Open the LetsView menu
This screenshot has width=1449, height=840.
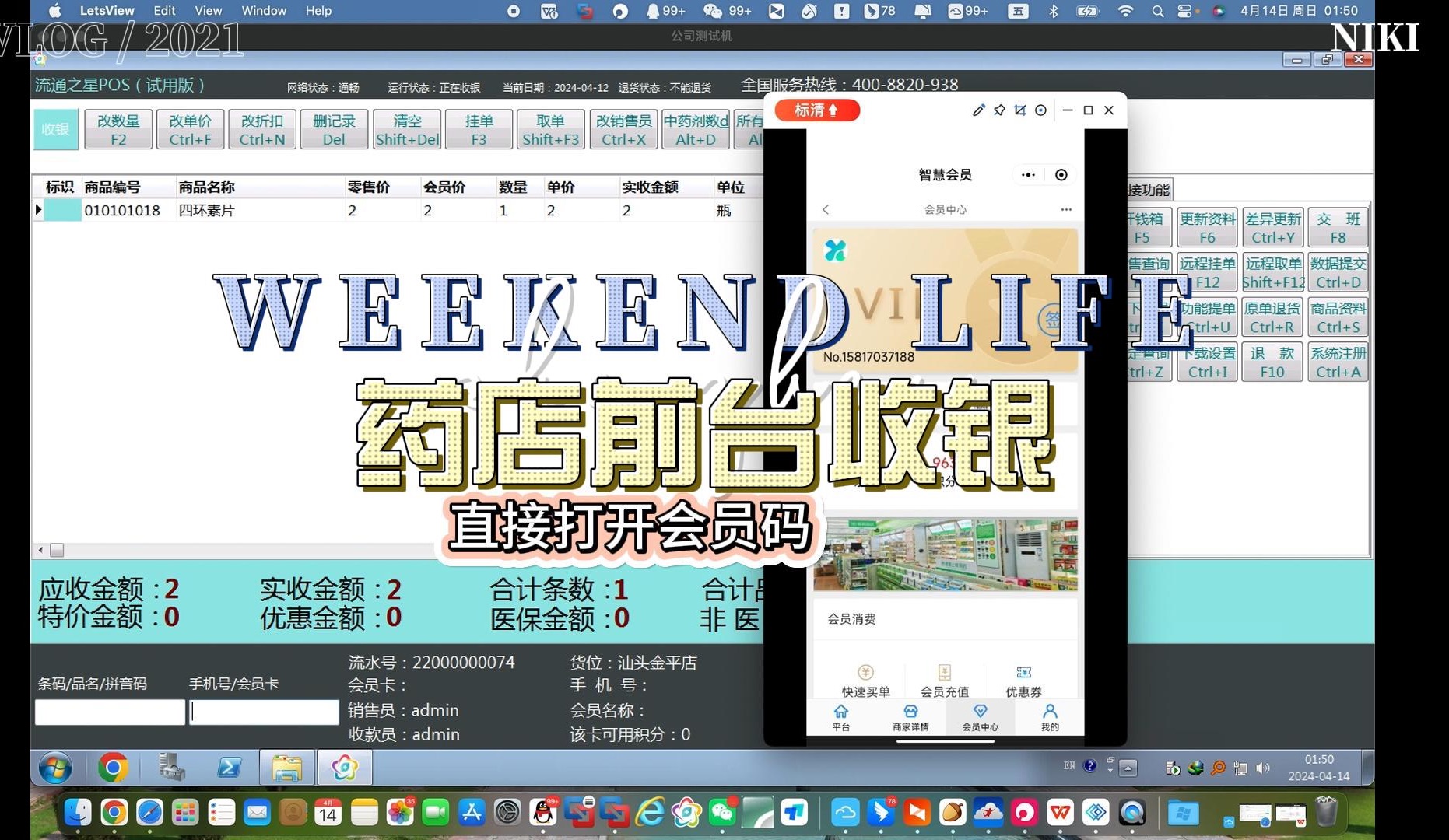tap(107, 11)
